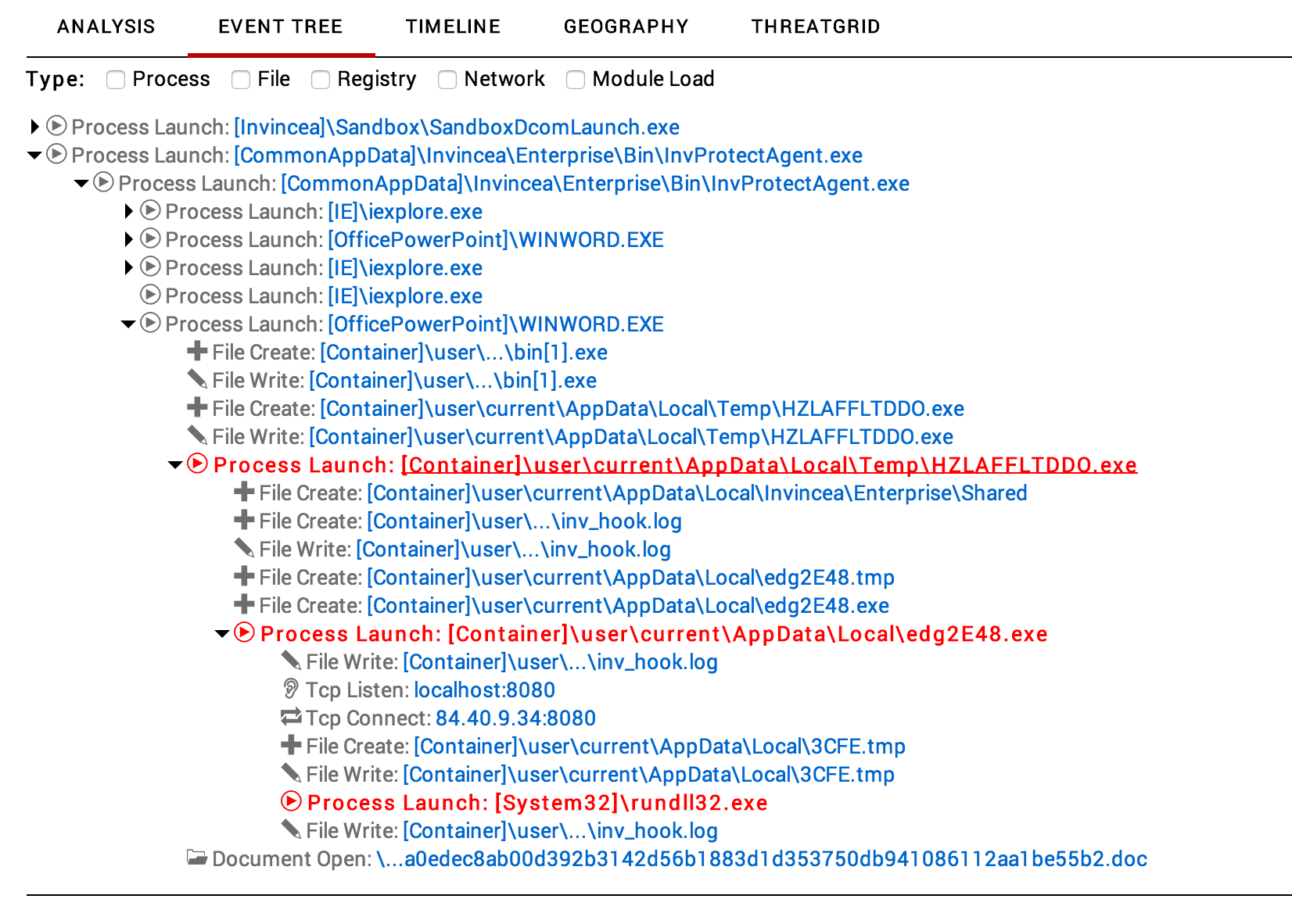Viewport: 1292px width, 924px height.
Task: Click the folder icon for Document Open
Action: pos(197,858)
